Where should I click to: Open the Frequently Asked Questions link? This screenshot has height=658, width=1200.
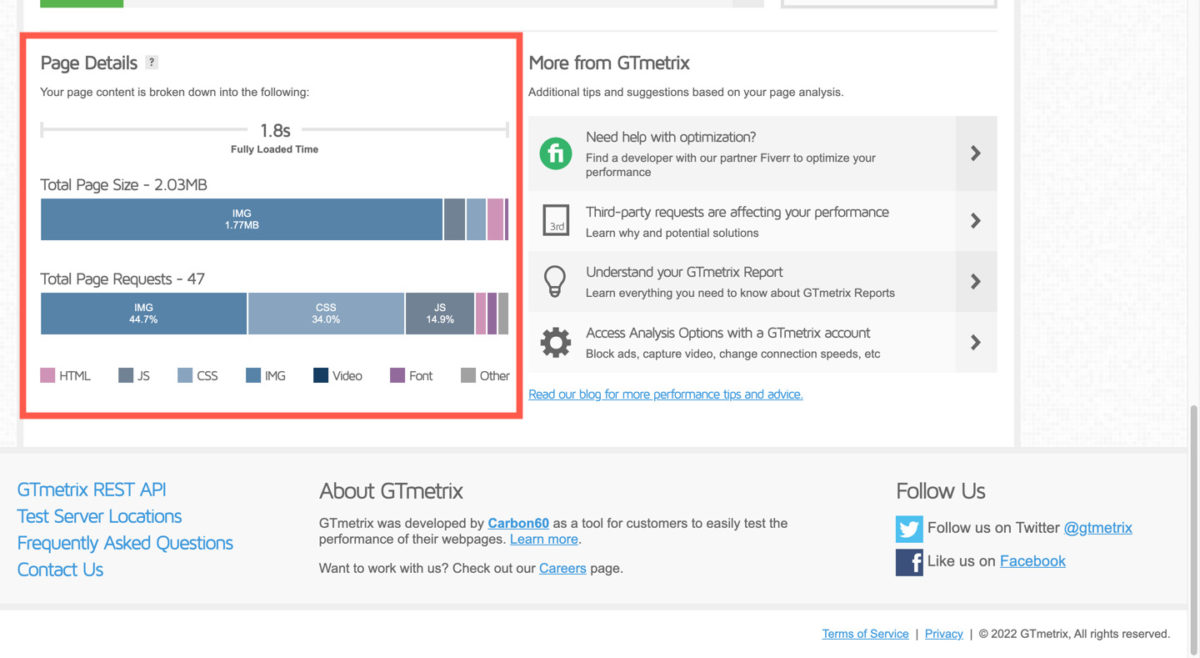pyautogui.click(x=125, y=543)
